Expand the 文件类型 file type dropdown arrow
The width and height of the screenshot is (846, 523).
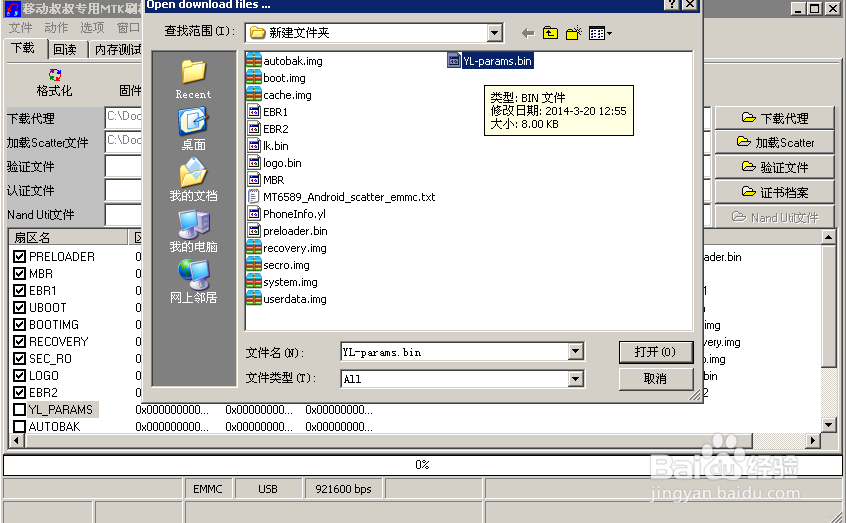(x=576, y=378)
